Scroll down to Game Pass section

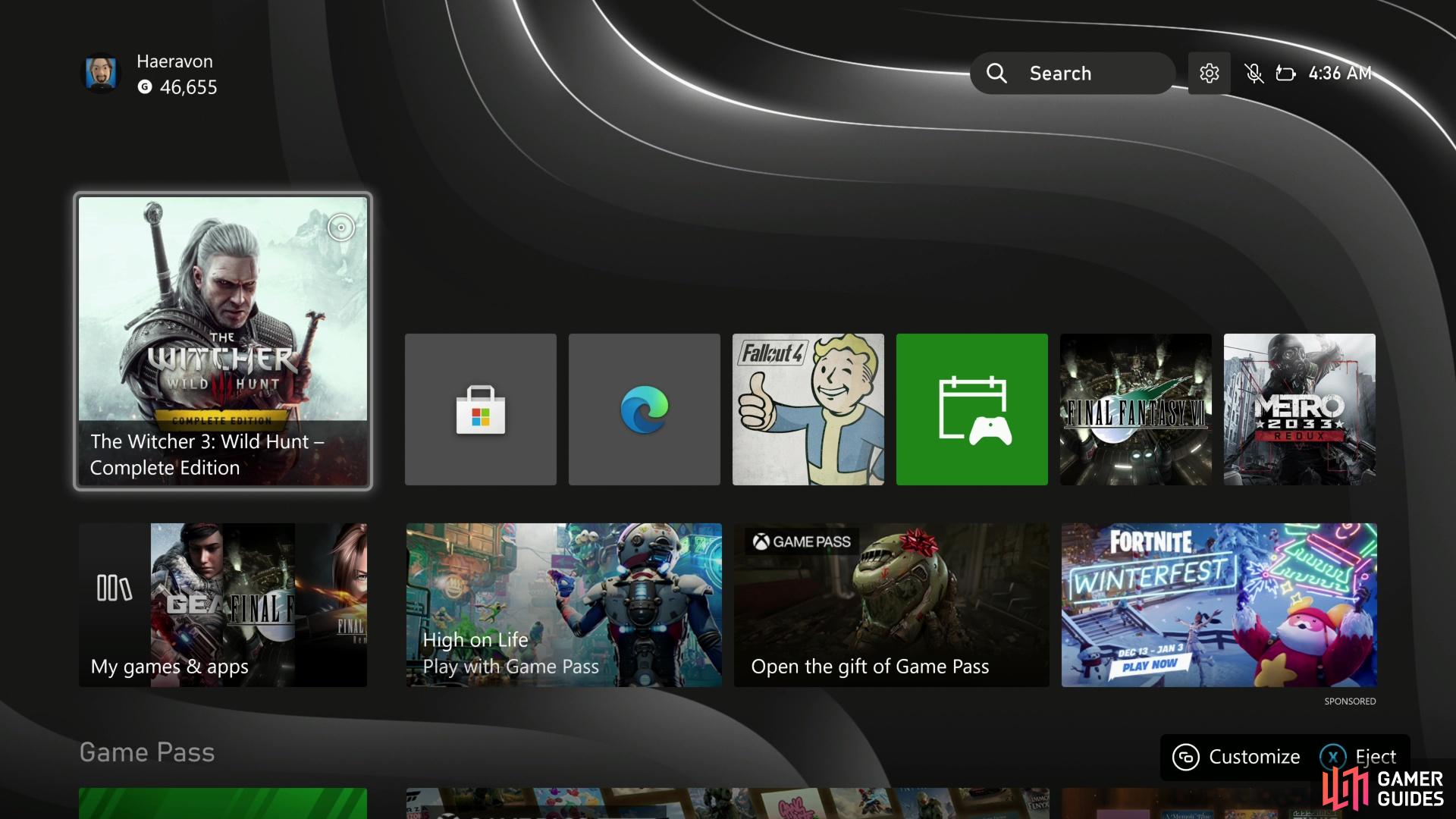(x=146, y=752)
